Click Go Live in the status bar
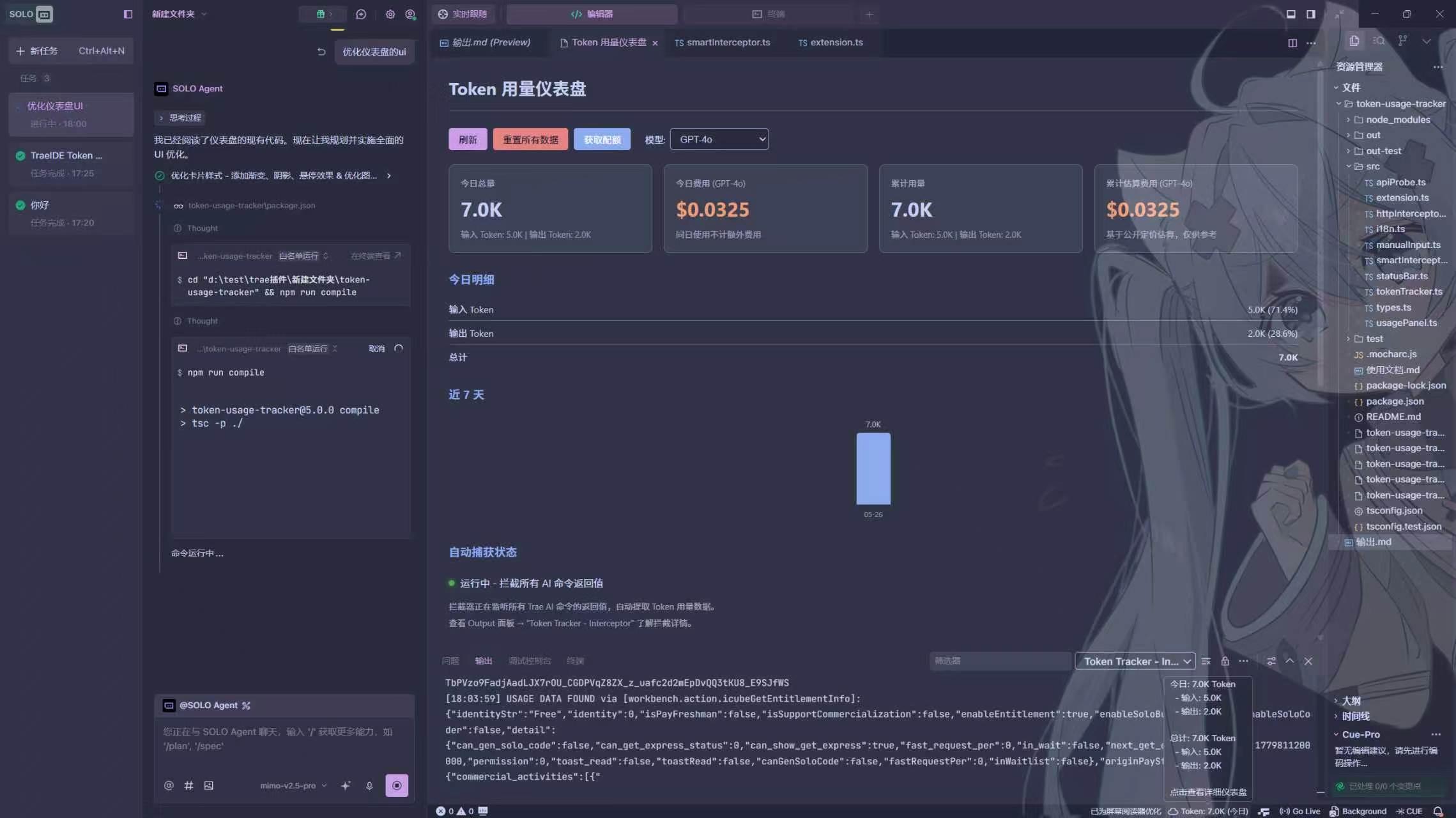The image size is (1456, 818). coord(1299,811)
